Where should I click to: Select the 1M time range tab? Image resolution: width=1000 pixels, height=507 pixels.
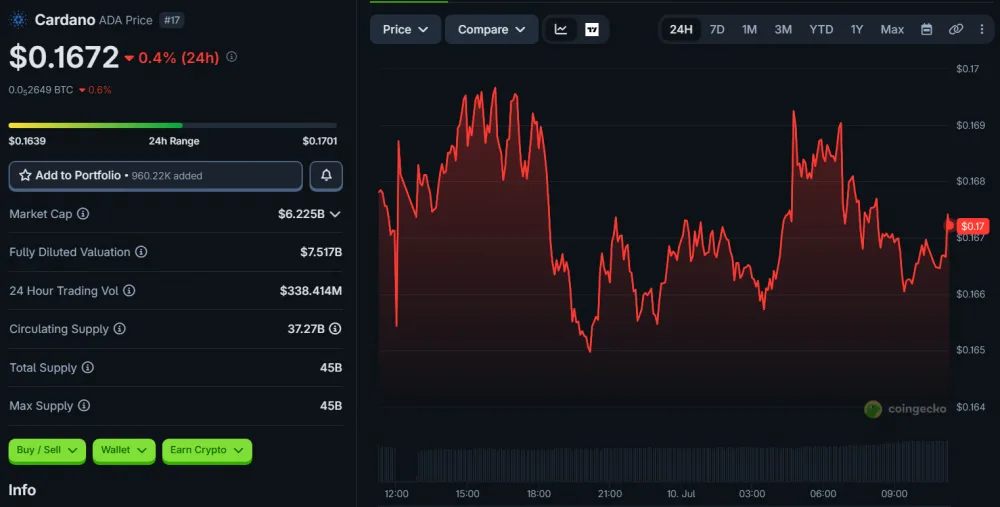point(749,29)
